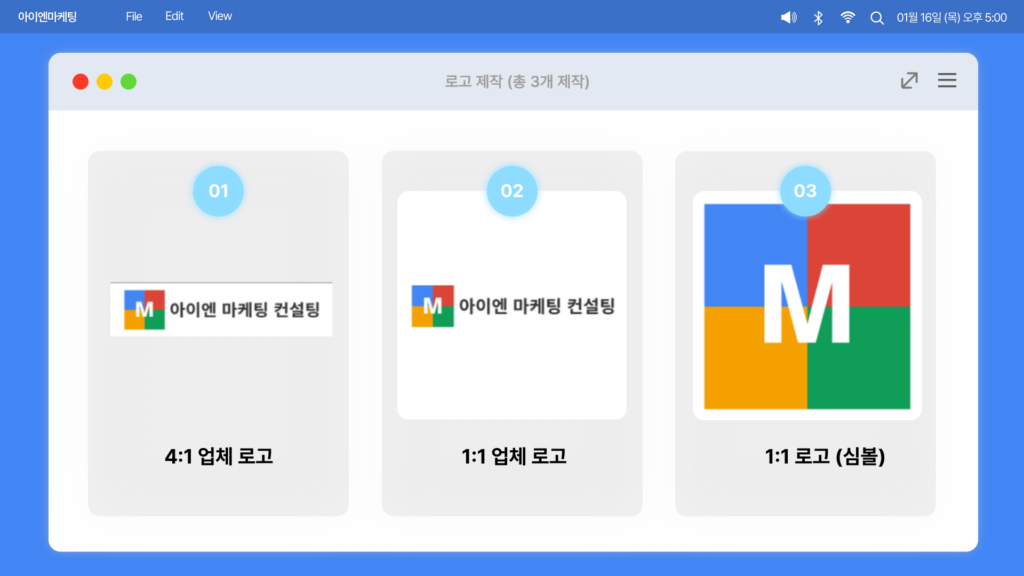This screenshot has height=576, width=1024.
Task: Click the yellow minimize window button
Action: pos(104,82)
